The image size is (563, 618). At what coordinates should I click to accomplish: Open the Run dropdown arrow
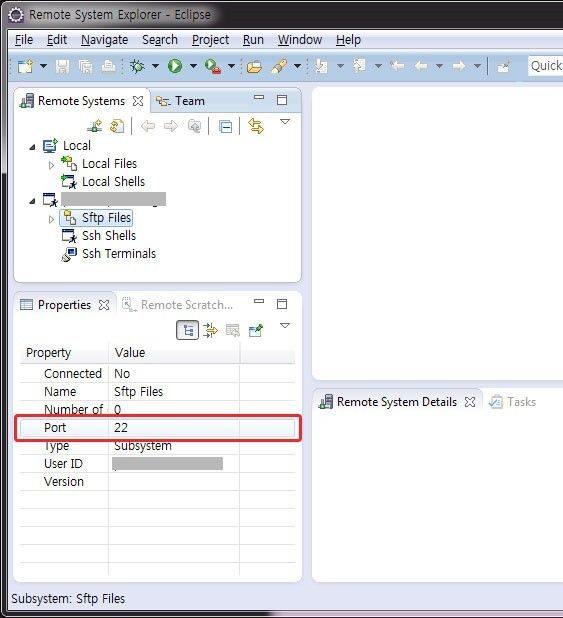point(193,66)
